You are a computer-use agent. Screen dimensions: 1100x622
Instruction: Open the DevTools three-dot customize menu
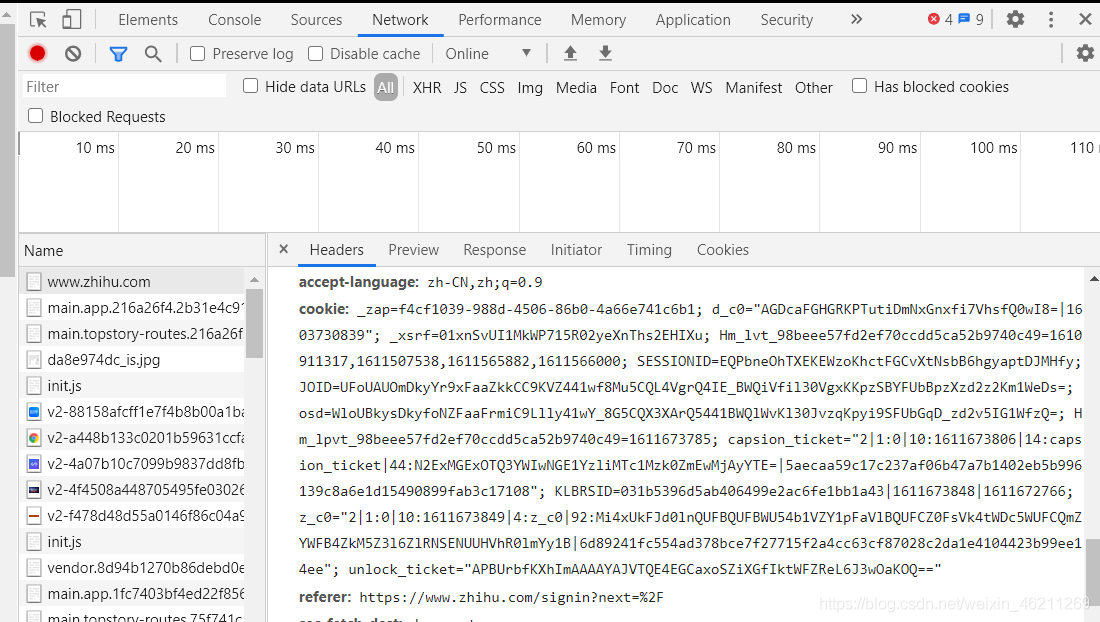pyautogui.click(x=1051, y=20)
